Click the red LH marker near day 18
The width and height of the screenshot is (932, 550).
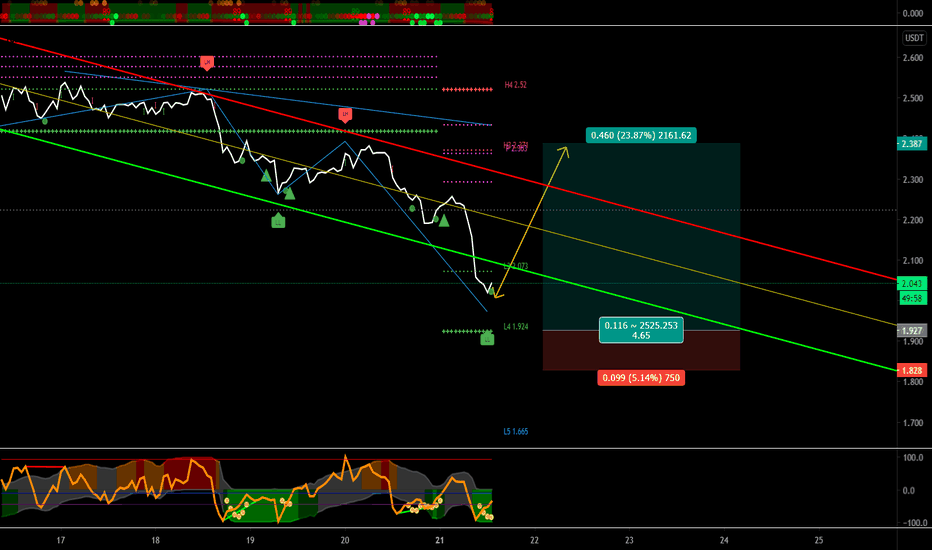click(x=206, y=62)
